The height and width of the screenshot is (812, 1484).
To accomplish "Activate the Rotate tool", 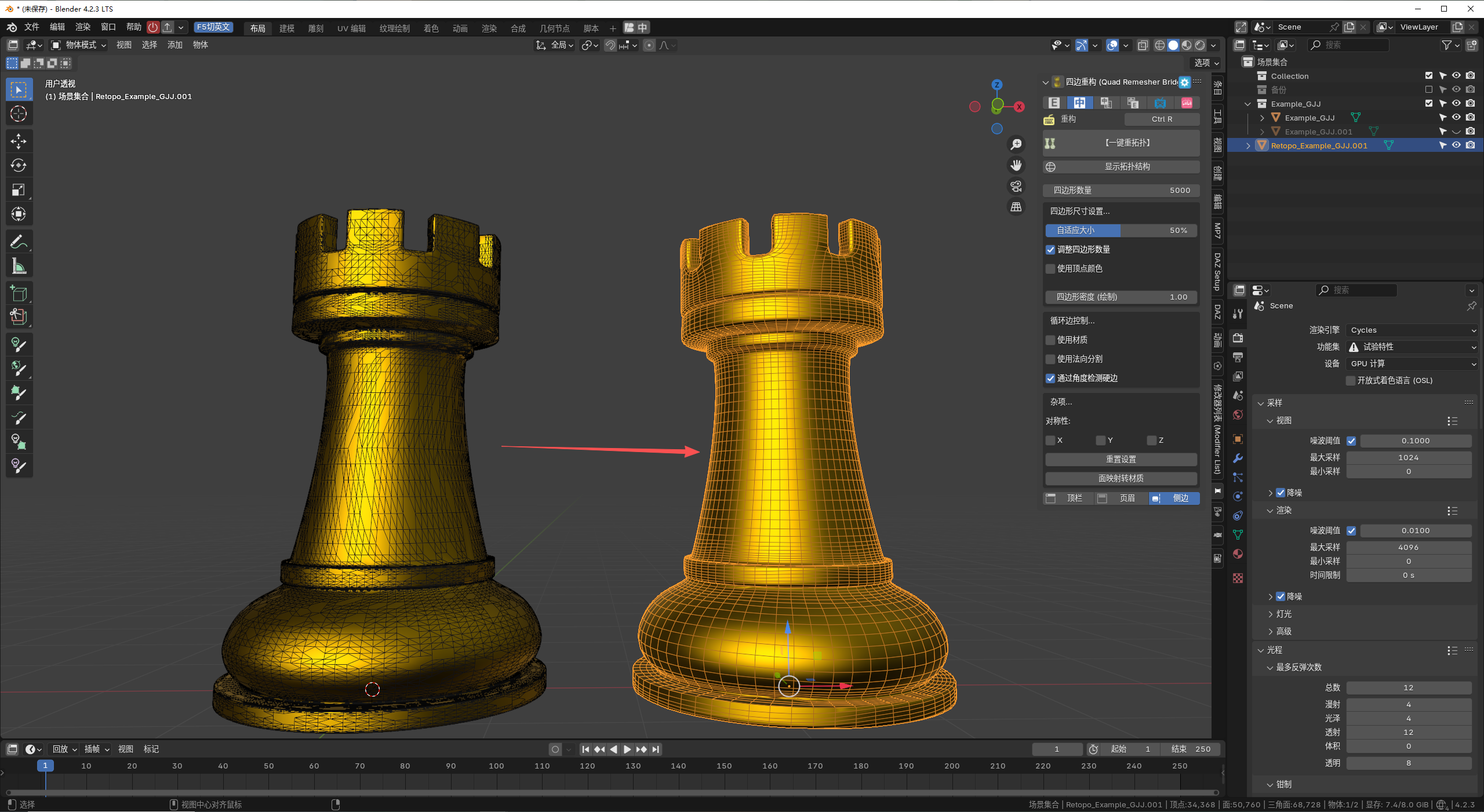I will coord(19,166).
